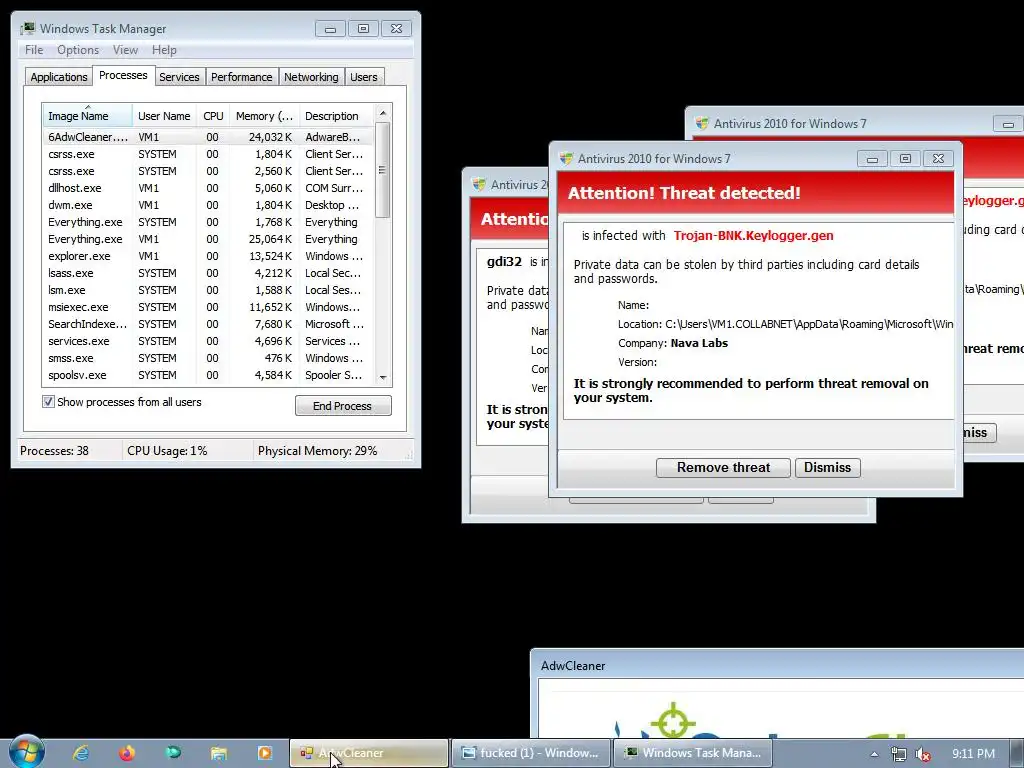Viewport: 1024px width, 768px height.
Task: Select the spoolsv.exe process row
Action: pyautogui.click(x=208, y=375)
